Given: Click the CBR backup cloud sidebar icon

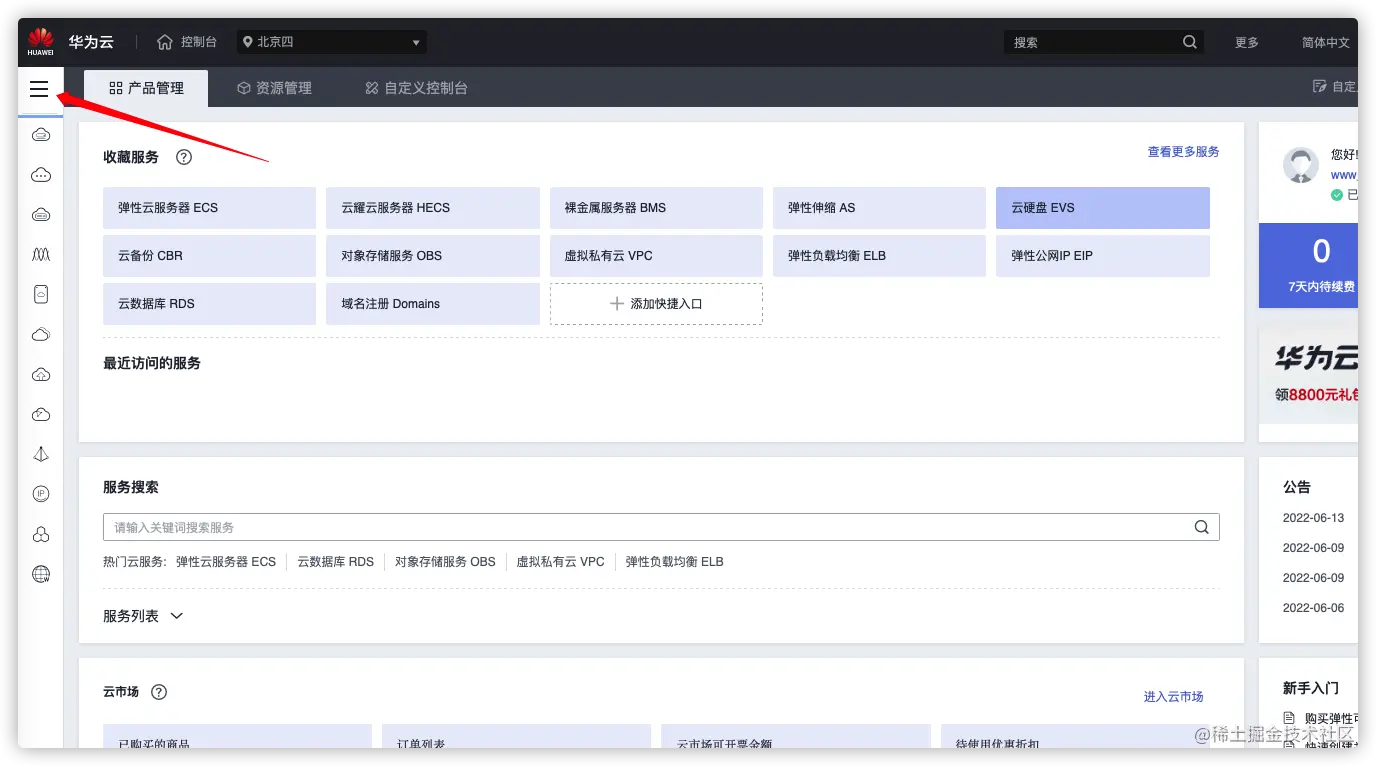Looking at the screenshot, I should [41, 335].
